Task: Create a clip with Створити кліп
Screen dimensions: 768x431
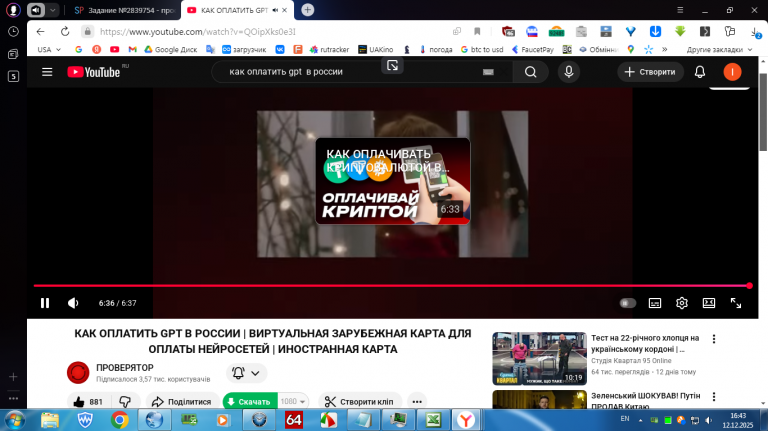Action: click(360, 402)
